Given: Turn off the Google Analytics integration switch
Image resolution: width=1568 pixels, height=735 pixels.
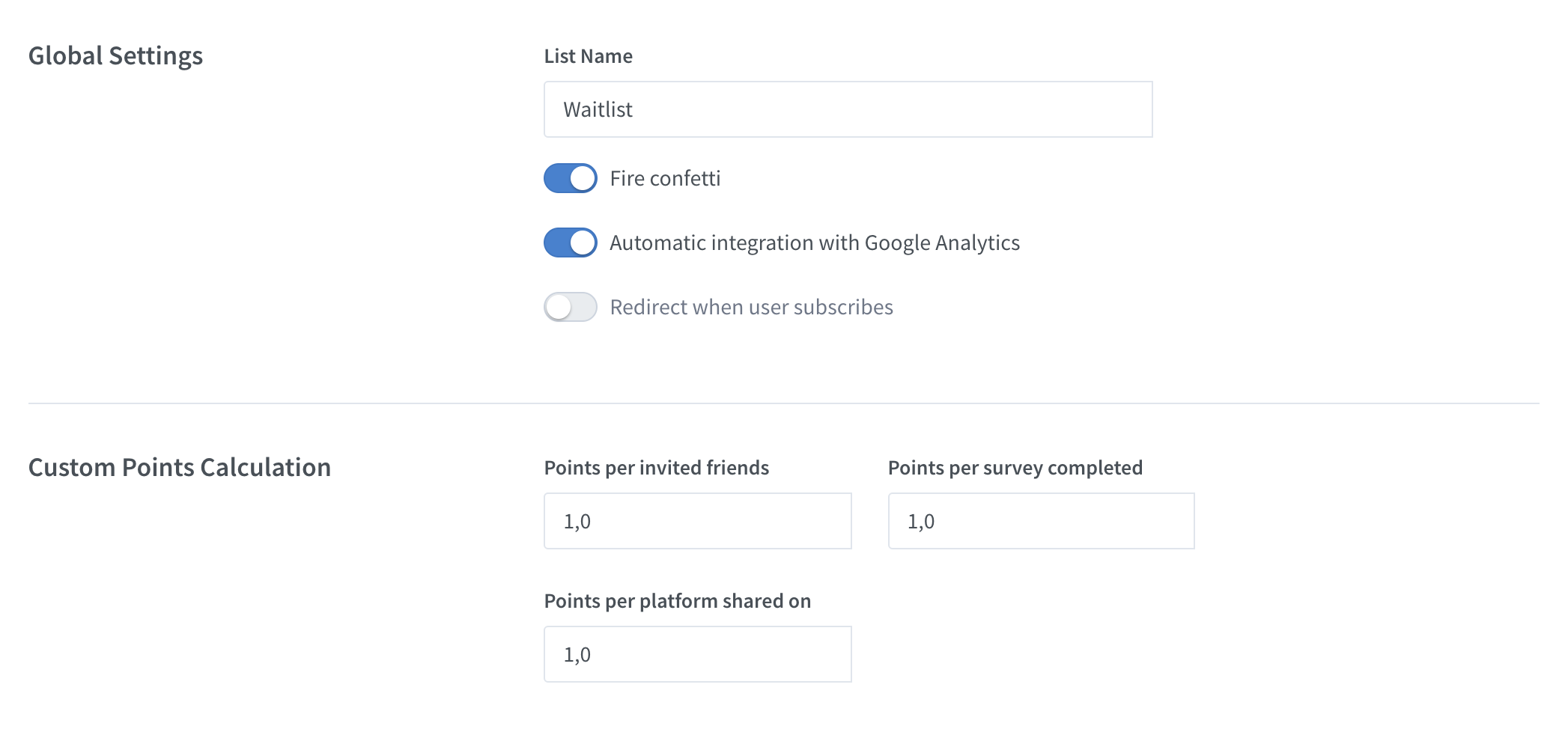Looking at the screenshot, I should tap(571, 243).
